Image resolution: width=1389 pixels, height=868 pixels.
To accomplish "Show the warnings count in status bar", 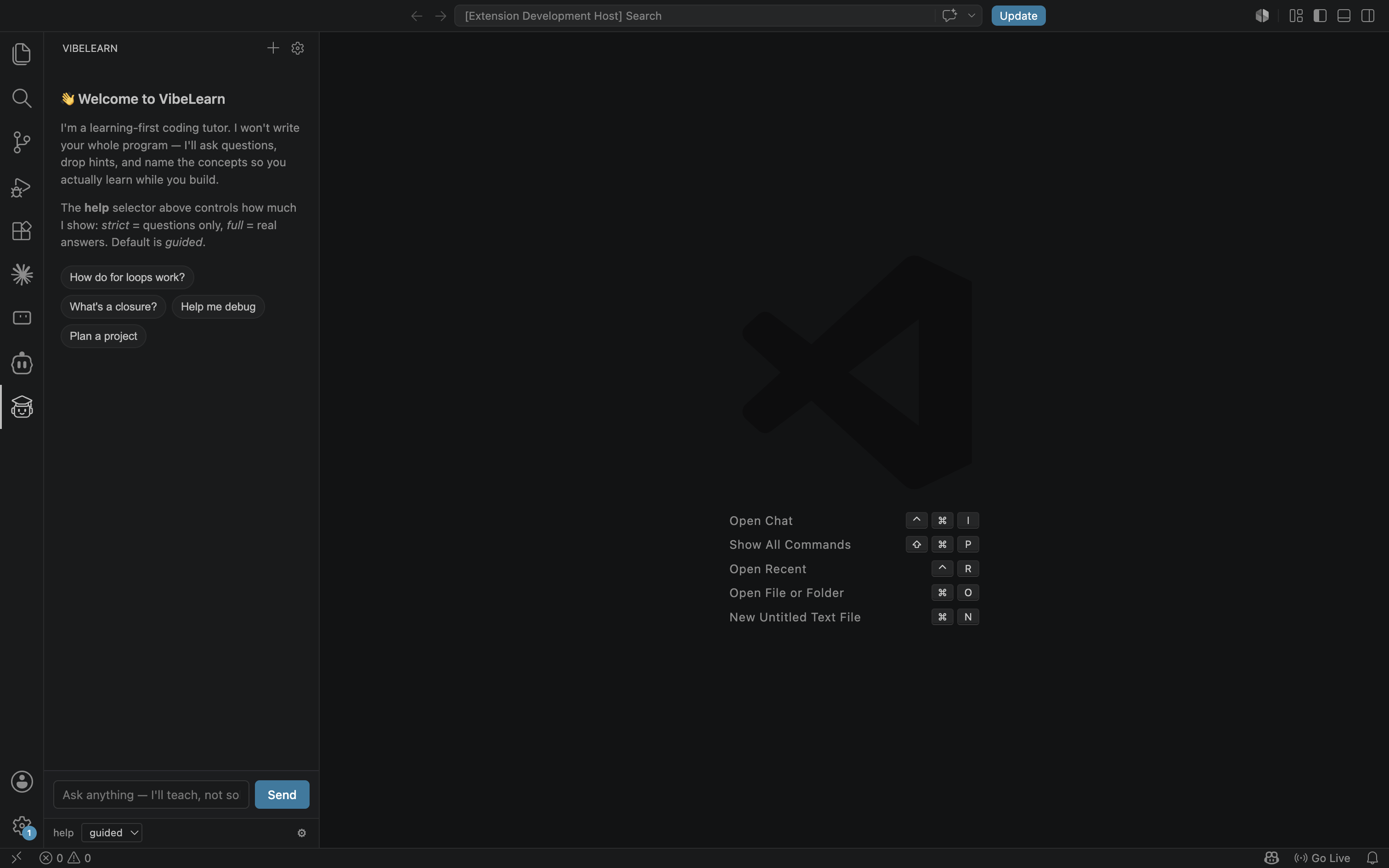I will tap(80, 858).
